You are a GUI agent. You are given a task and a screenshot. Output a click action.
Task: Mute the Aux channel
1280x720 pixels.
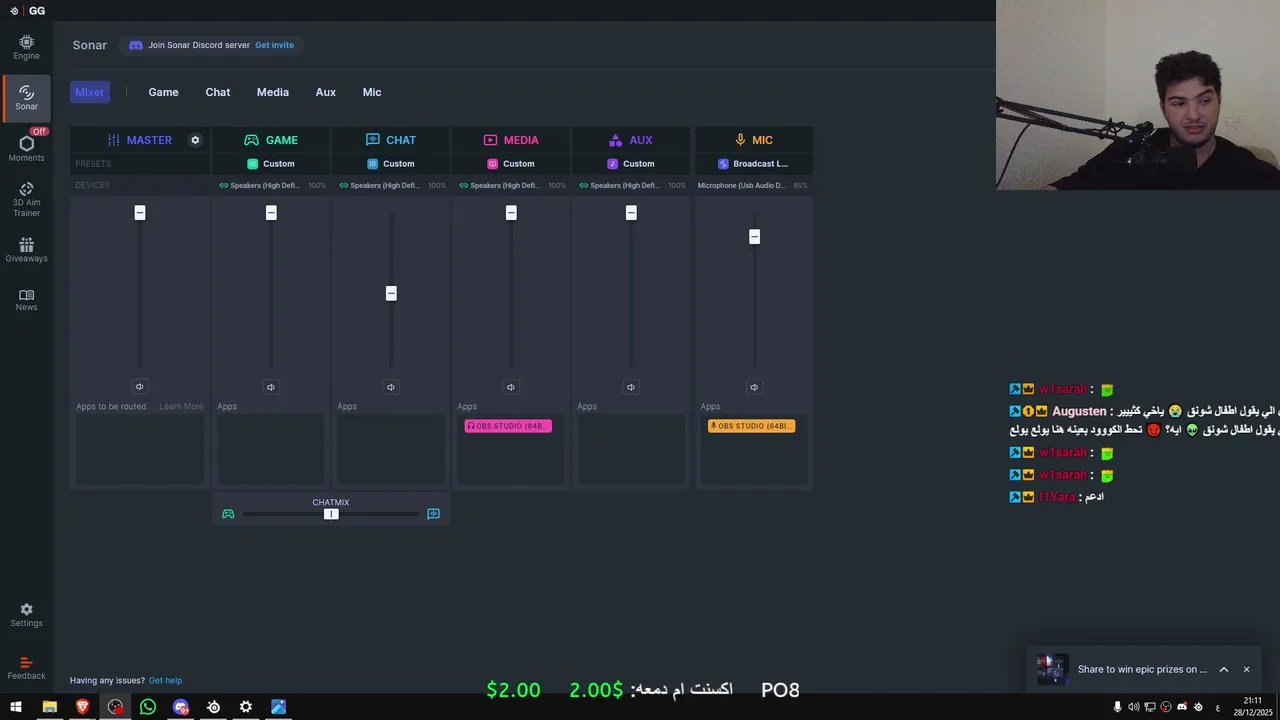[631, 387]
